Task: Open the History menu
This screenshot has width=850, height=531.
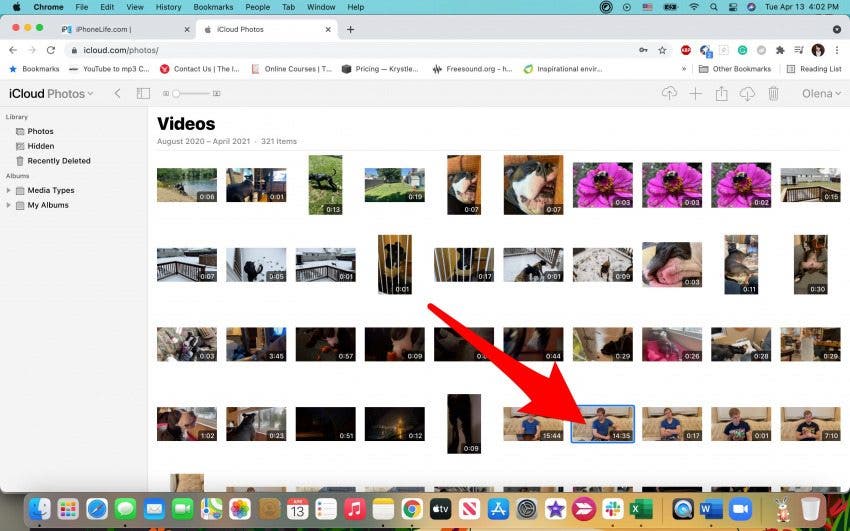Action: (168, 7)
